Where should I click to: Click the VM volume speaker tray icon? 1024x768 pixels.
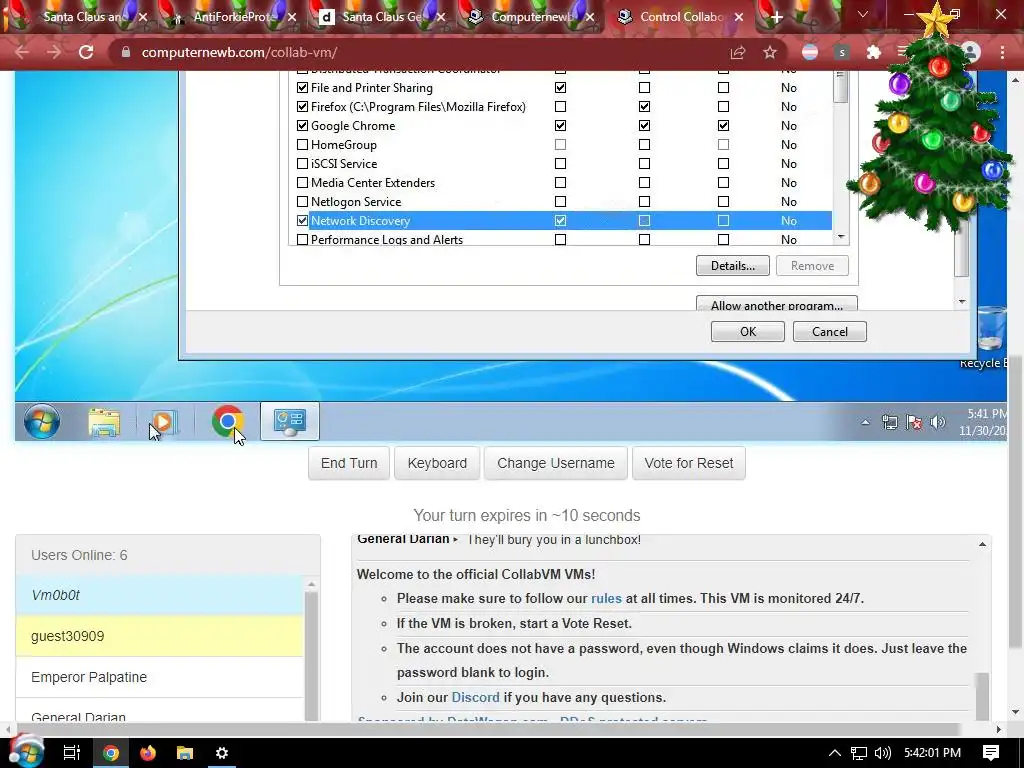click(x=938, y=422)
